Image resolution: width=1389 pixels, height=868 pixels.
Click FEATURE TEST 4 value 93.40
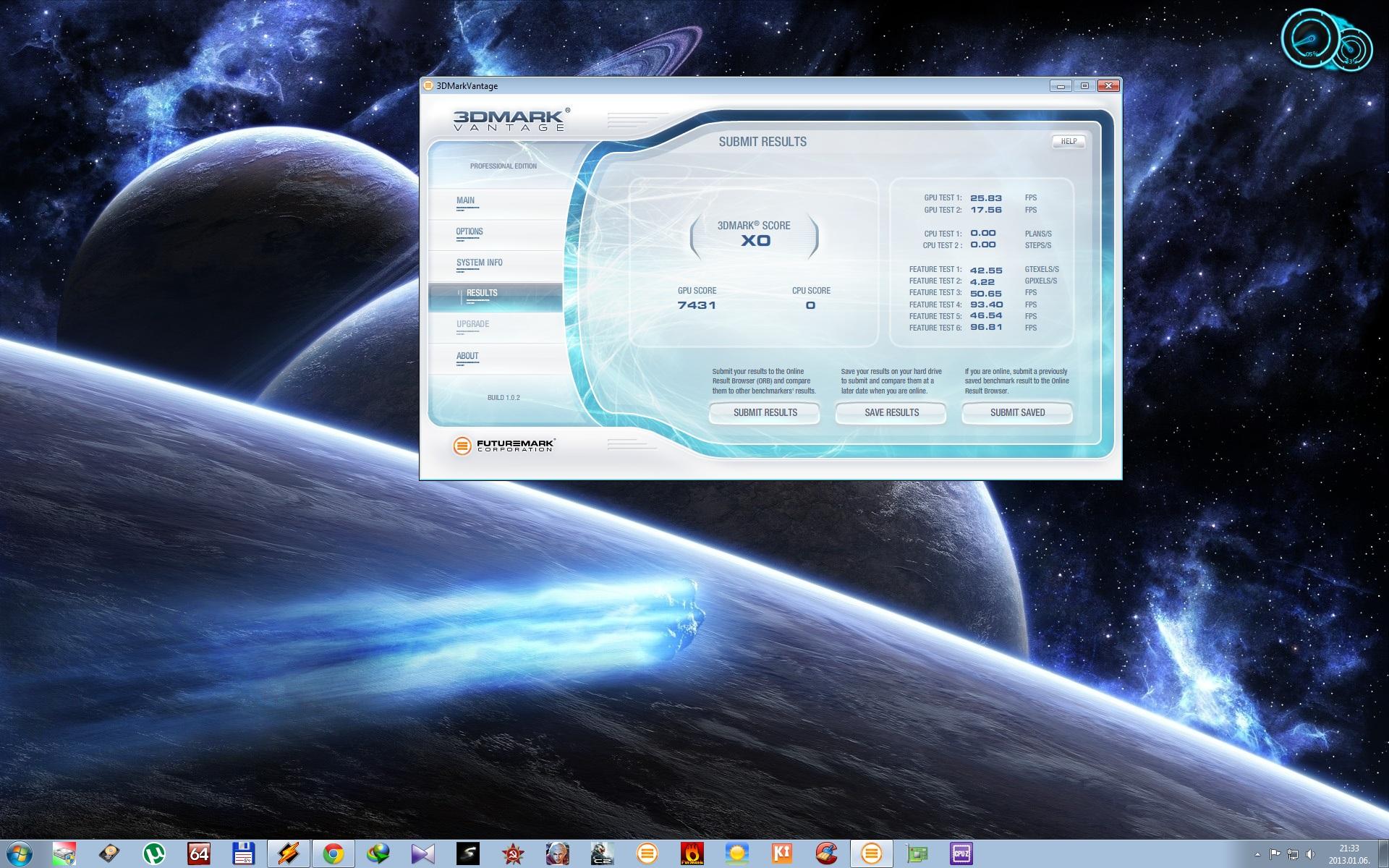click(986, 305)
